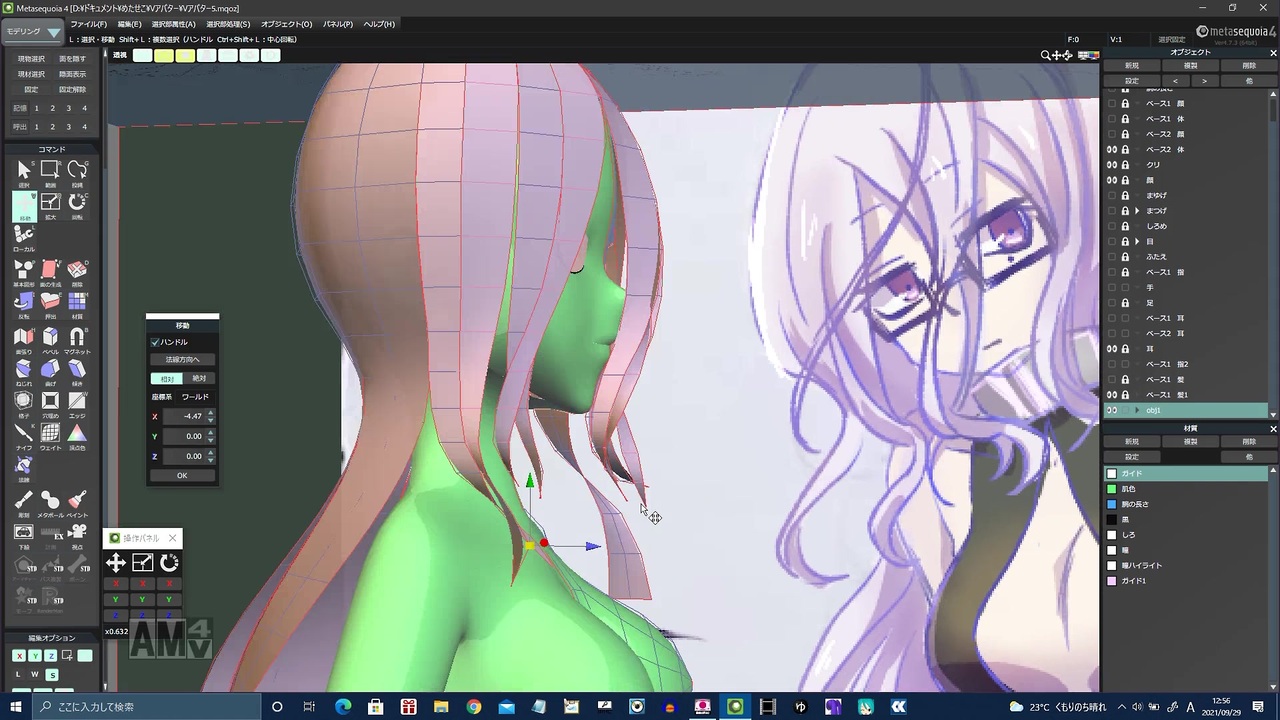
Task: Activate the 移動 (Move) command
Action: click(x=23, y=205)
